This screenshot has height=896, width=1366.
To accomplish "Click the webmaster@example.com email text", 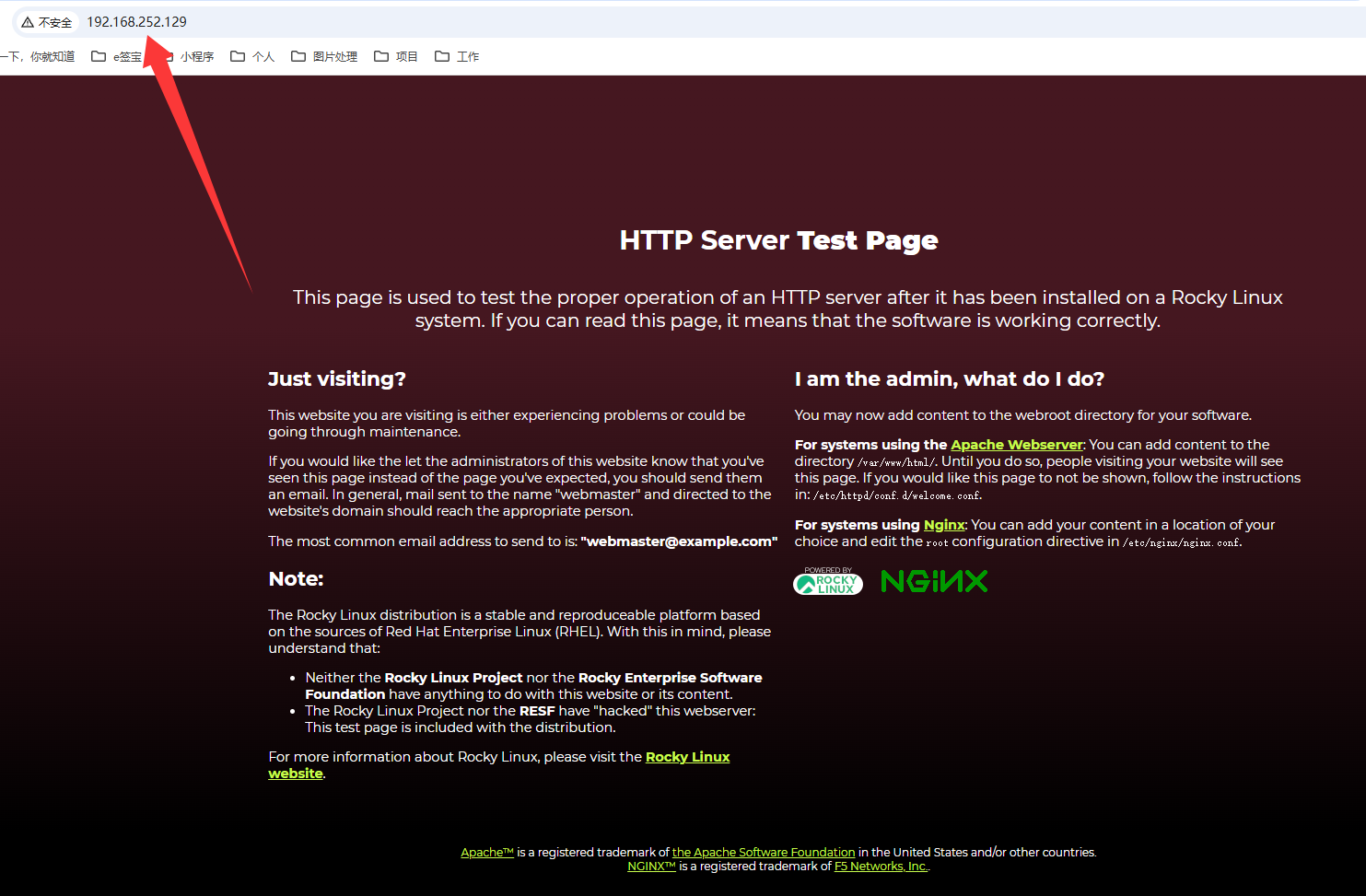I will click(679, 541).
